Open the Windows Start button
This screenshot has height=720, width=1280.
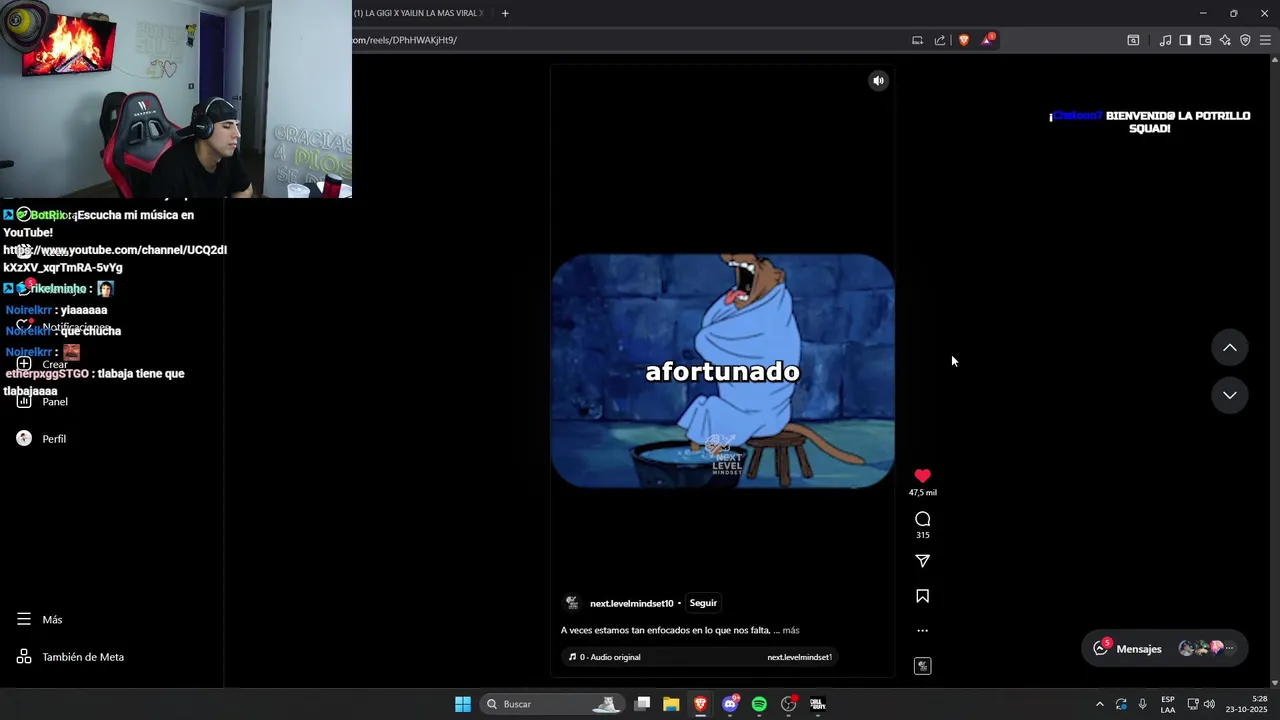point(463,704)
